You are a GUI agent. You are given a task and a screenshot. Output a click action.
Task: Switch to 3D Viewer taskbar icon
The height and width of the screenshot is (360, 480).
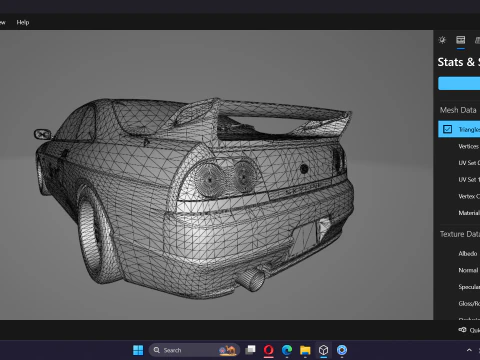coord(323,350)
